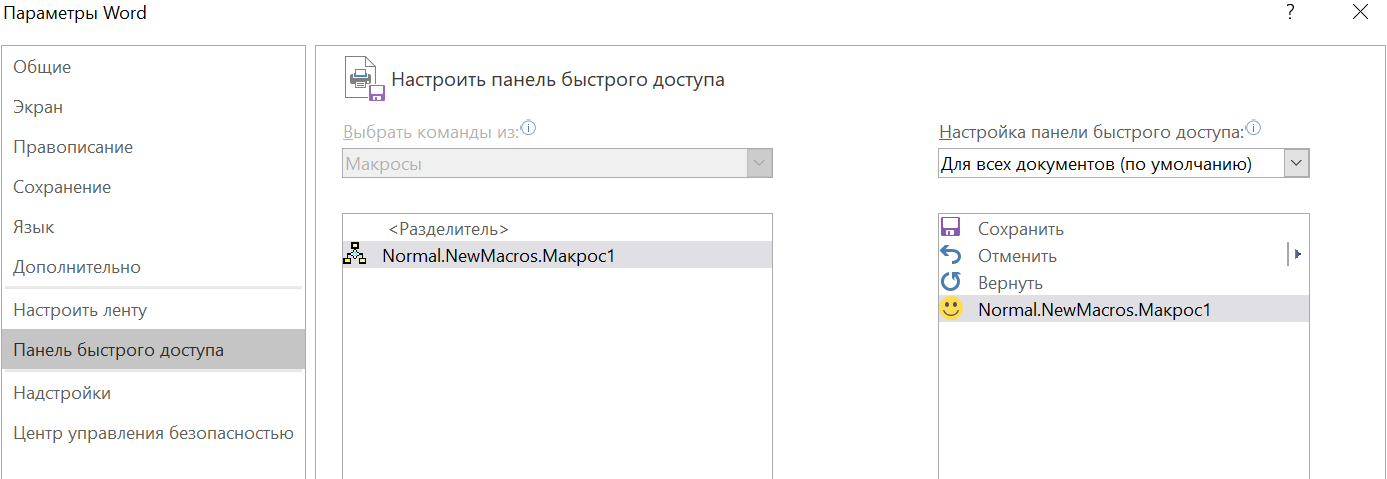Click info icon beside 'Выбрать команды из'

pyautogui.click(x=529, y=128)
